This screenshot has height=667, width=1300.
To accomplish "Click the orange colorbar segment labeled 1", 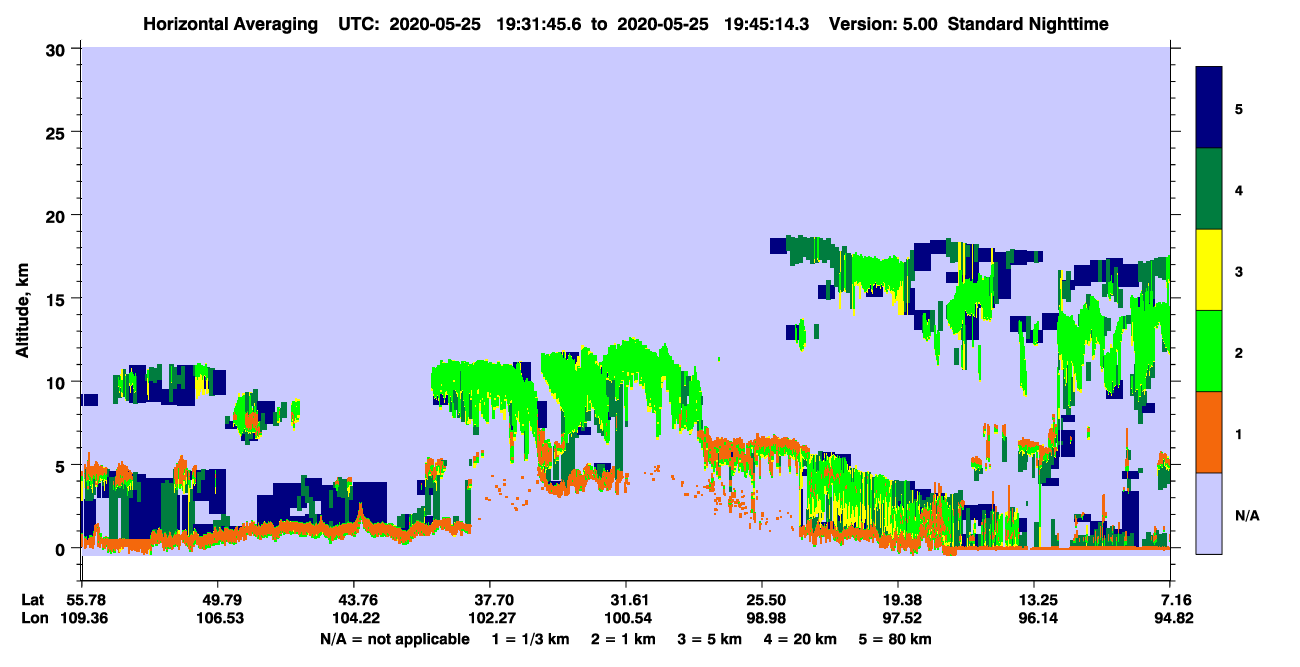I will click(x=1209, y=432).
